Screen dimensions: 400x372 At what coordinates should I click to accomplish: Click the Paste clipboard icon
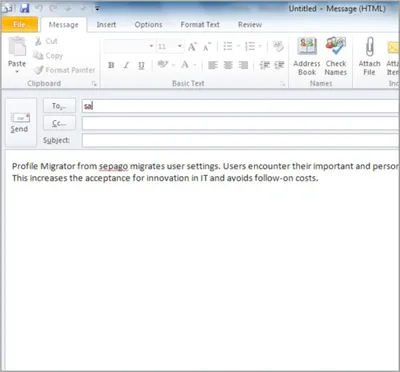17,47
